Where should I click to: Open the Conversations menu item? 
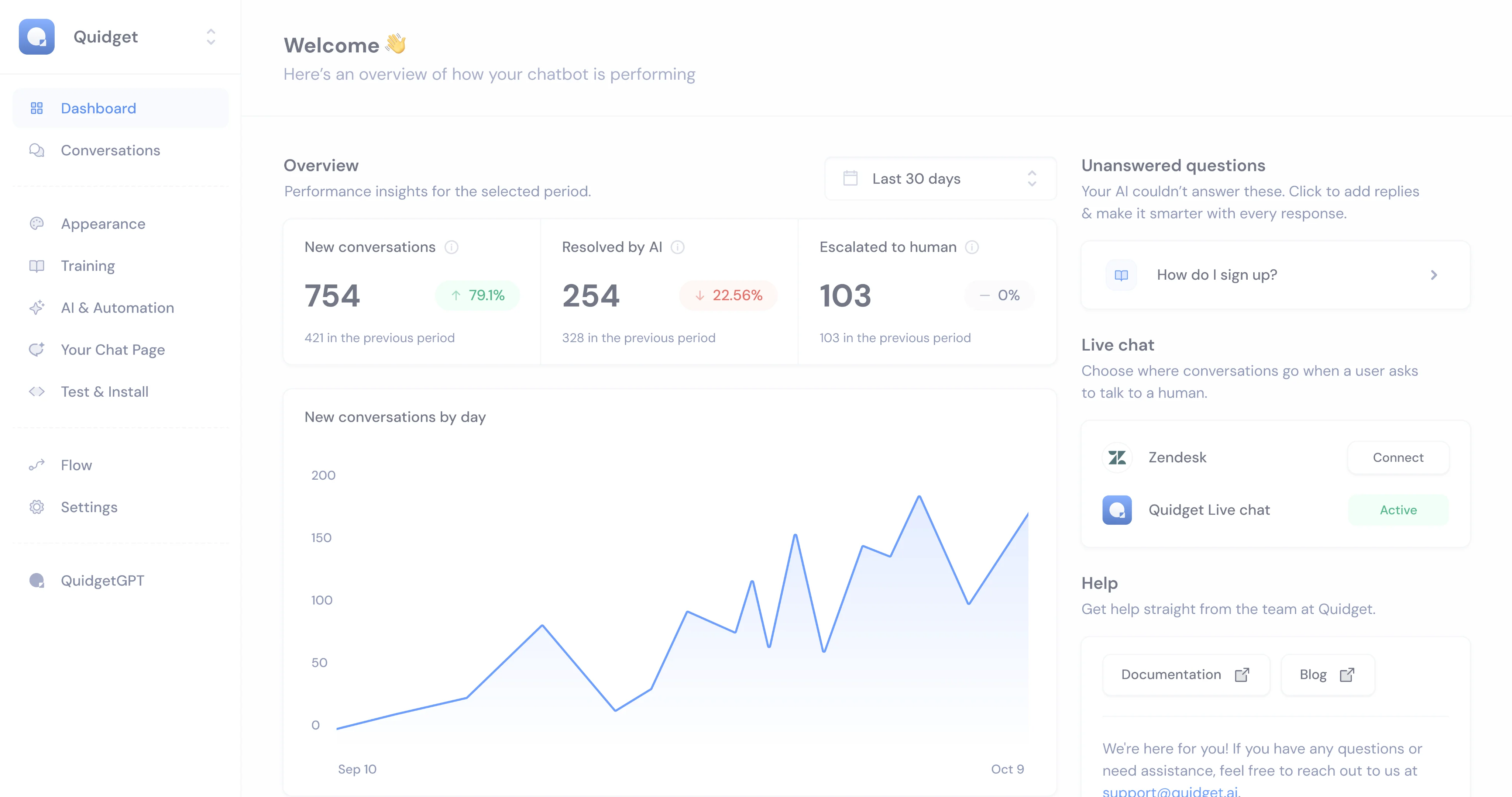tap(110, 150)
